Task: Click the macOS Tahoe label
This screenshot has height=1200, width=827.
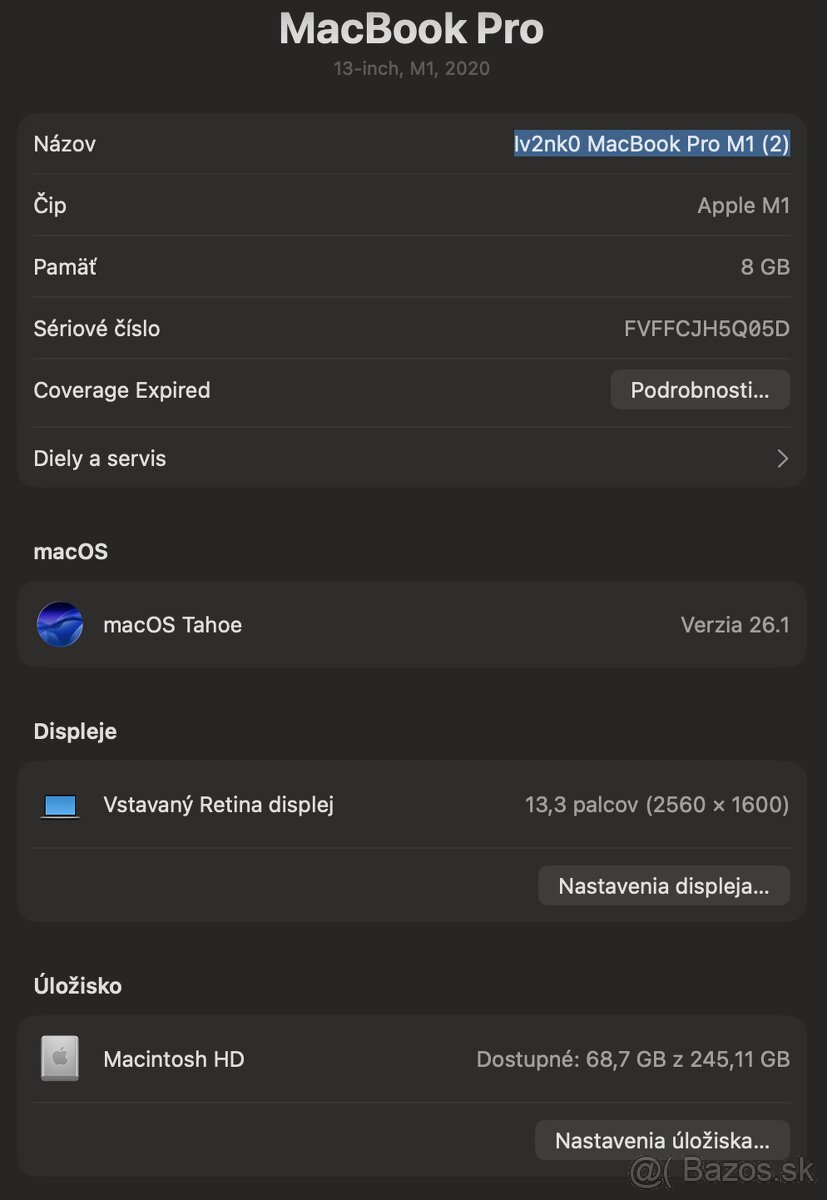Action: (172, 625)
